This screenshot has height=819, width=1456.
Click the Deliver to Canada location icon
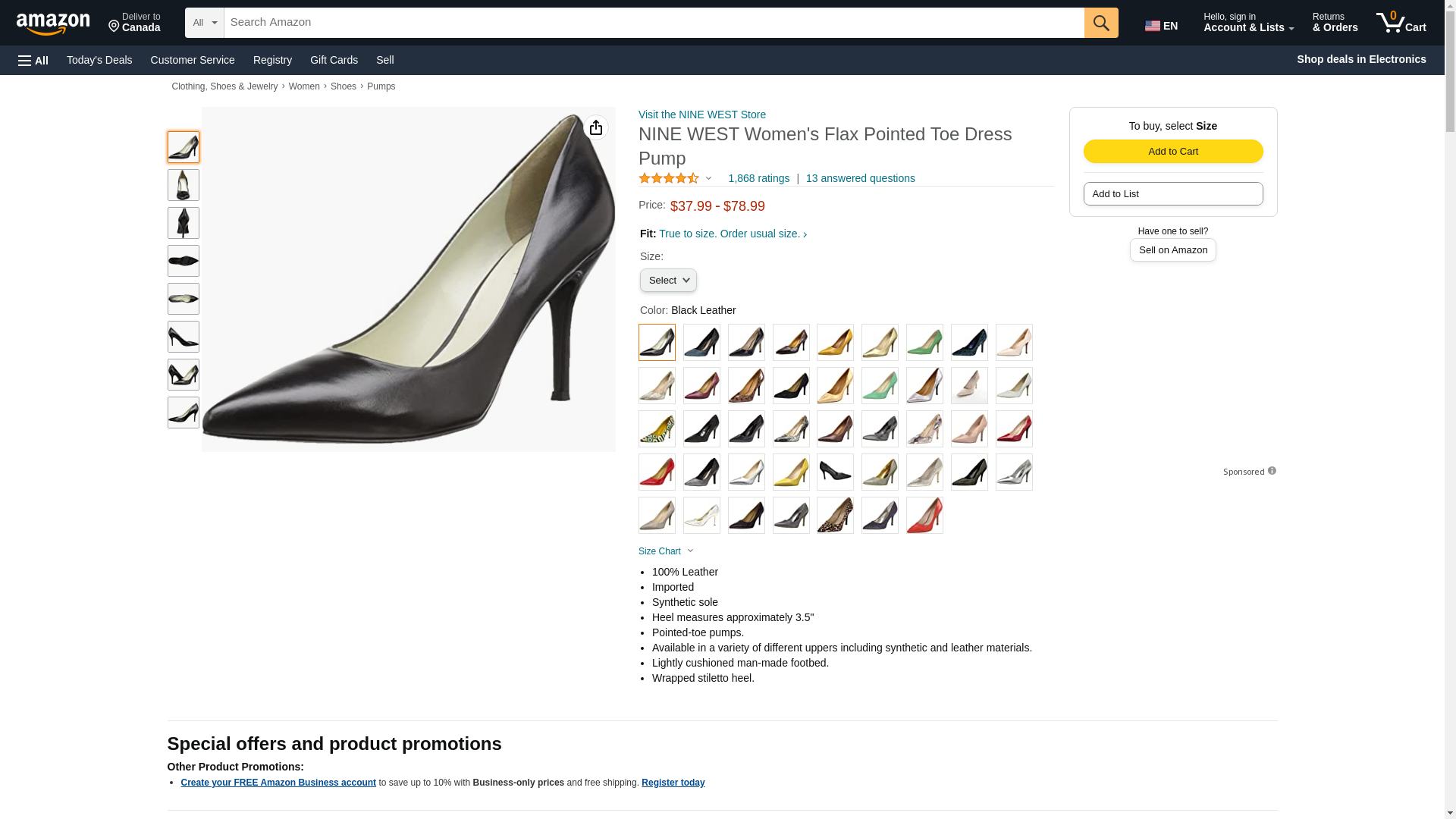point(115,27)
